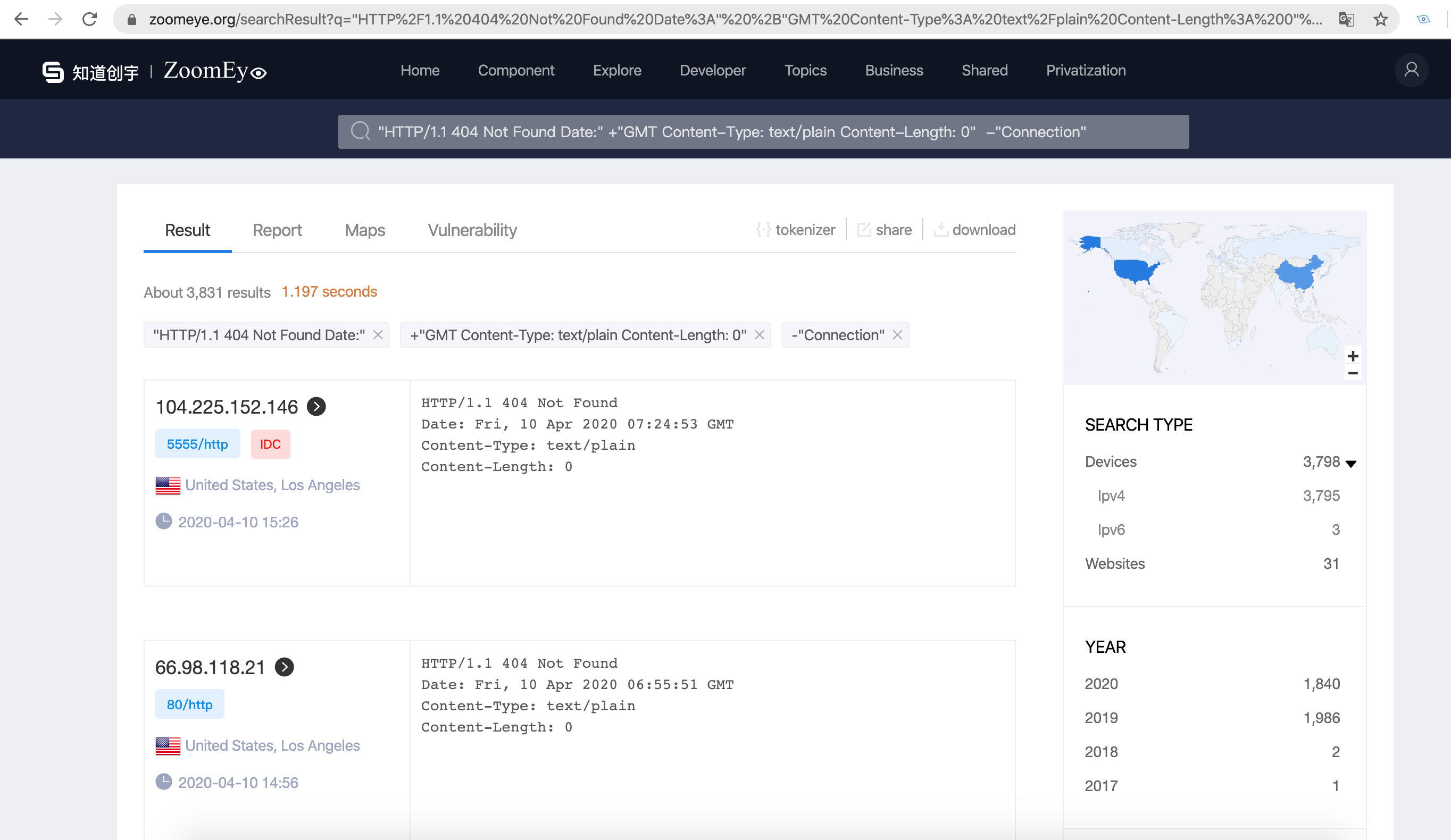This screenshot has height=840, width=1451.
Task: Zoom in the world map
Action: pyautogui.click(x=1353, y=356)
